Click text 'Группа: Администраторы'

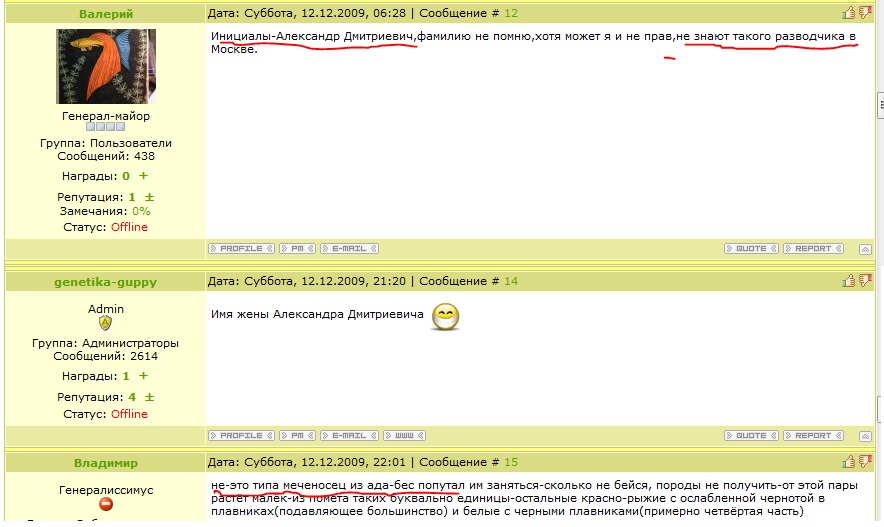(x=105, y=343)
